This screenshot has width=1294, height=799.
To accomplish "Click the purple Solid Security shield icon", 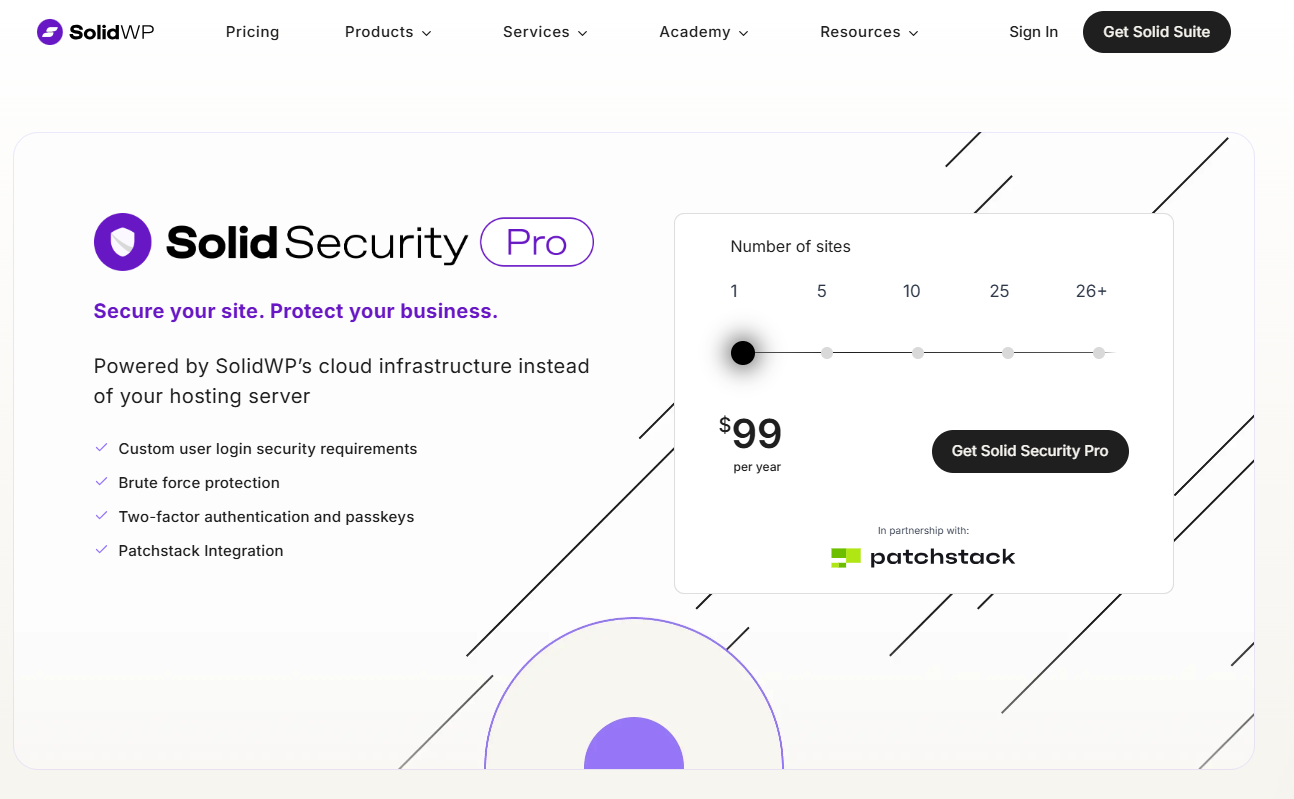I will [x=122, y=241].
